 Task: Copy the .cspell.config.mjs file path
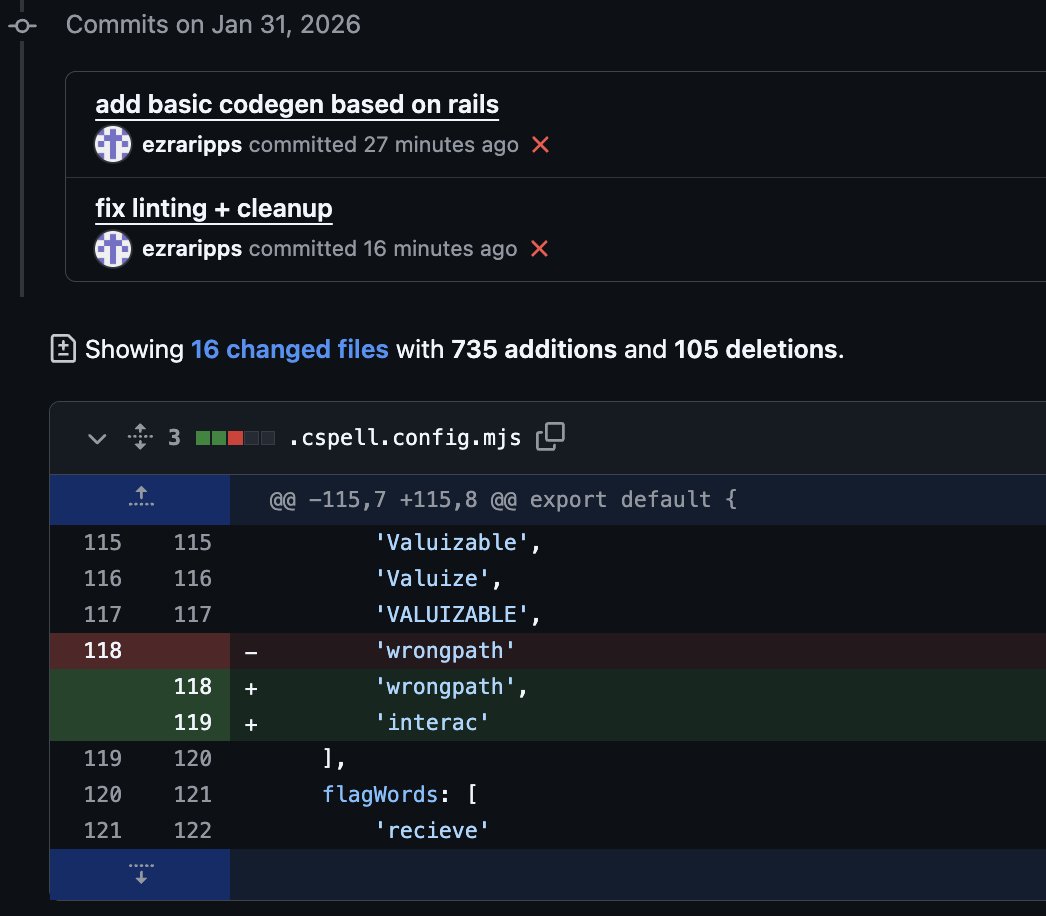point(550,437)
